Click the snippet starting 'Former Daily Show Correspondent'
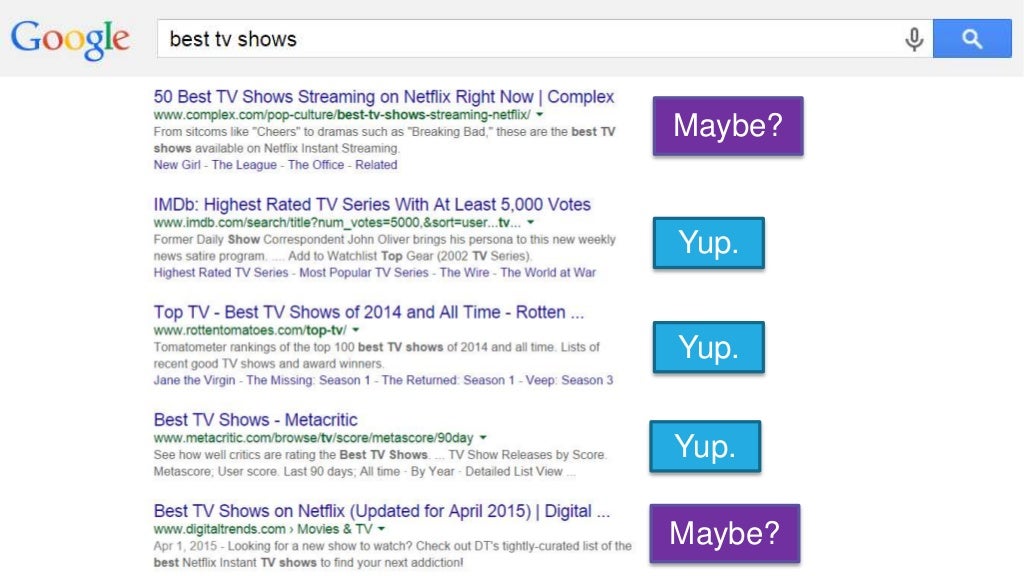Screen dimensions: 1024x576 [385, 248]
